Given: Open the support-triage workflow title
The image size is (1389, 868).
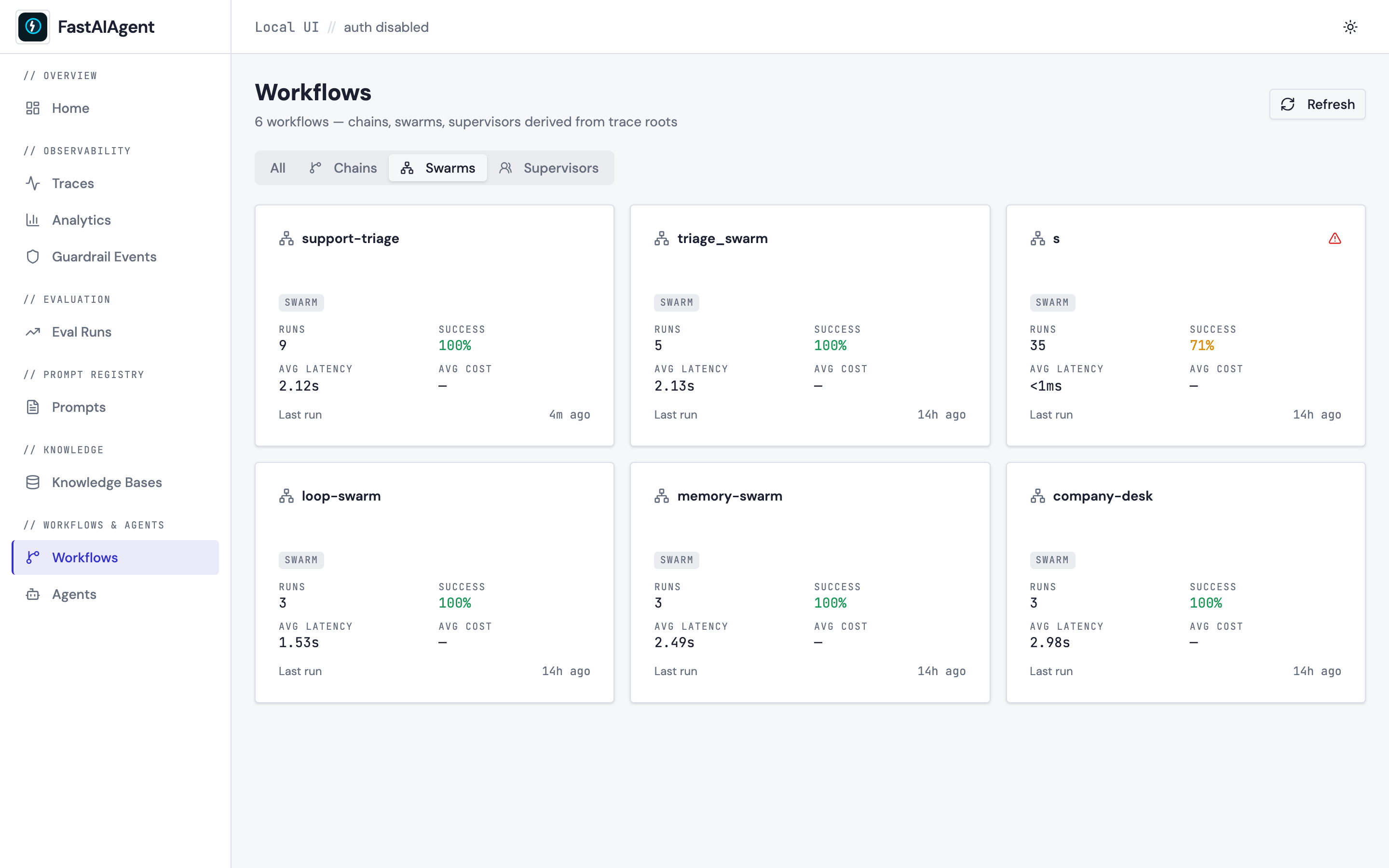Looking at the screenshot, I should pyautogui.click(x=350, y=238).
